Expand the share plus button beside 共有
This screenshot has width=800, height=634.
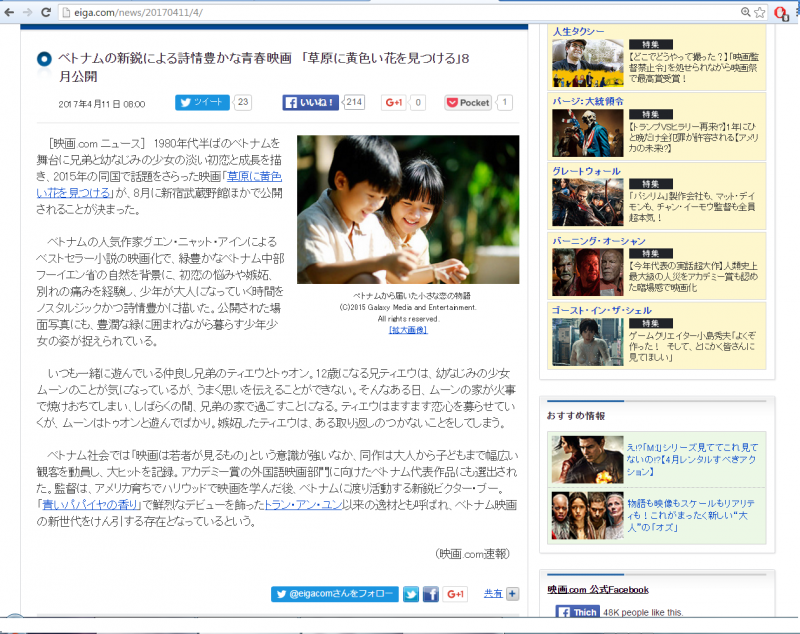click(x=512, y=594)
